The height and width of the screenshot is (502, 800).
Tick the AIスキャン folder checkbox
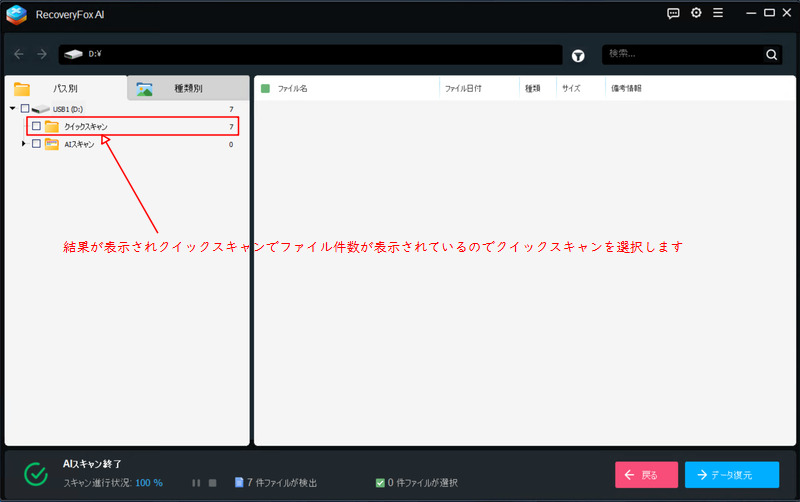click(36, 144)
